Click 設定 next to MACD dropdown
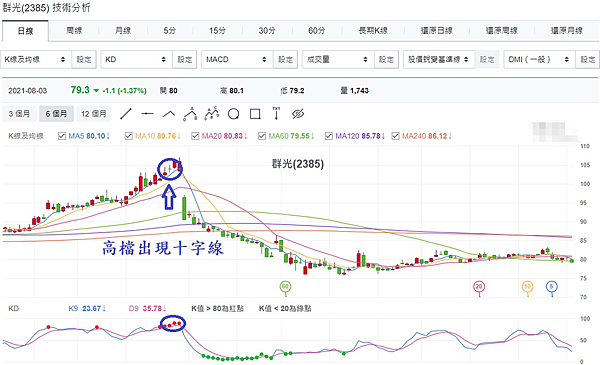This screenshot has width=600, height=365. [285, 59]
